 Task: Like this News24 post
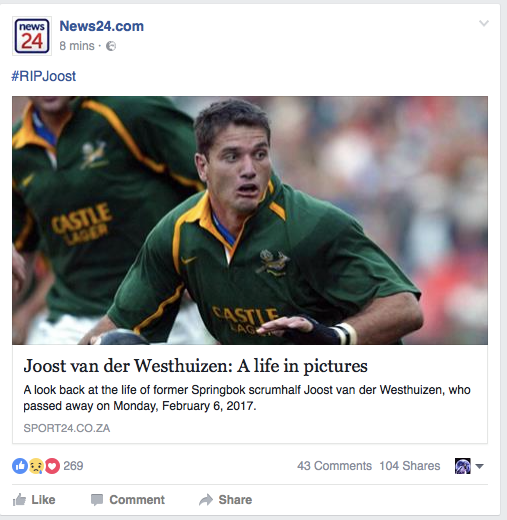click(34, 500)
